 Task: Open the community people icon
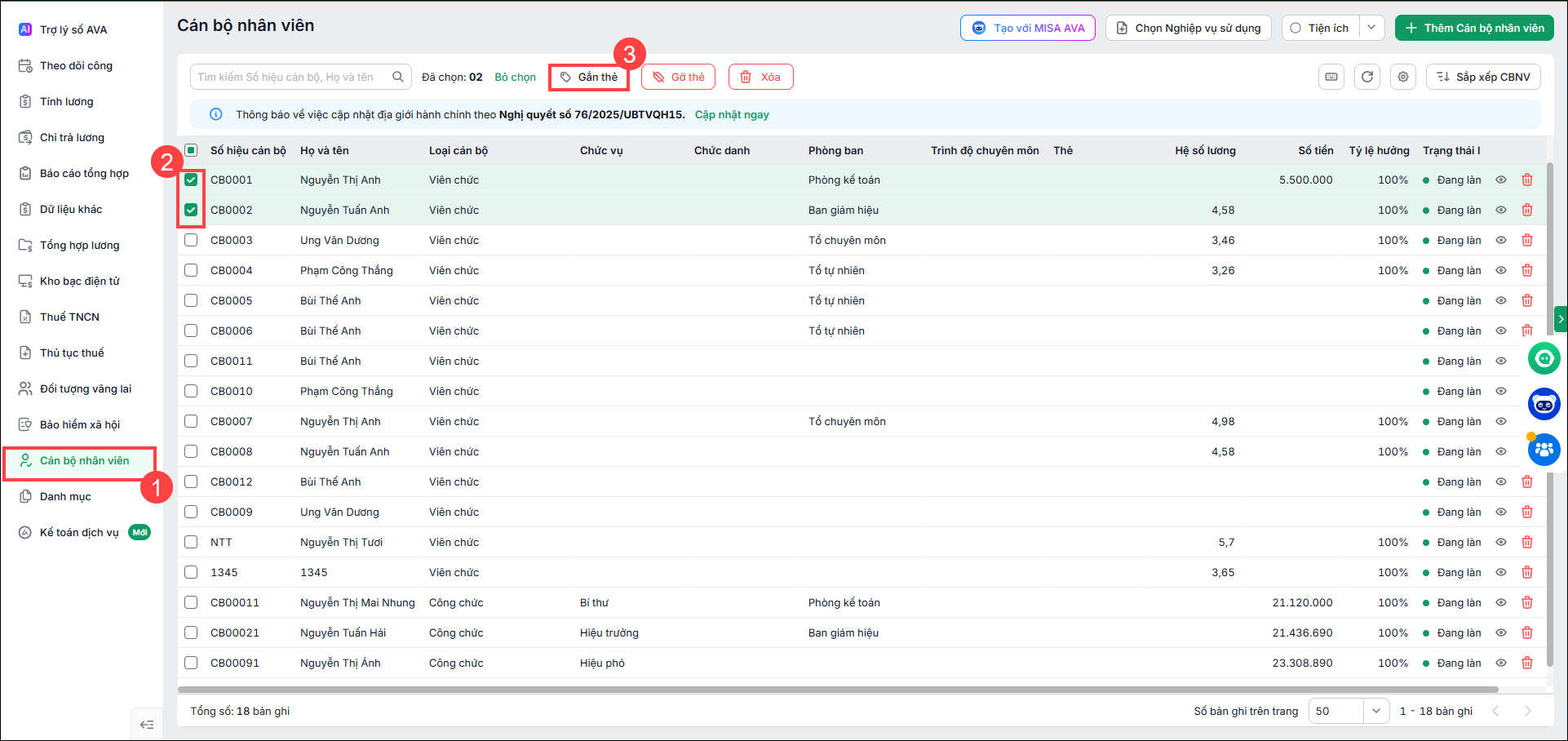click(x=1544, y=450)
